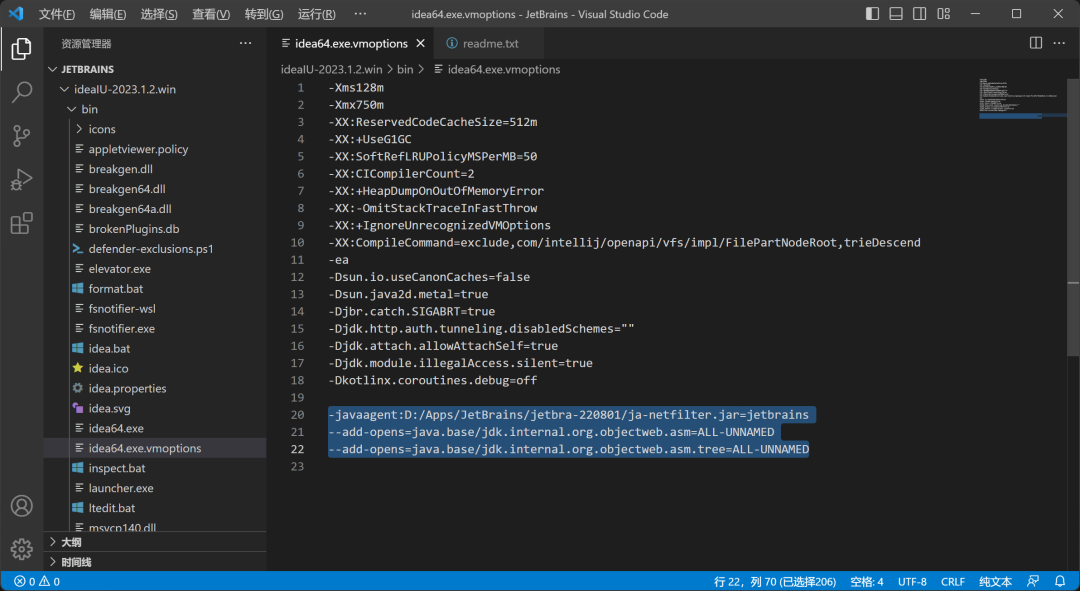Open appletviewer.policy file
Image resolution: width=1080 pixels, height=591 pixels.
(155, 149)
